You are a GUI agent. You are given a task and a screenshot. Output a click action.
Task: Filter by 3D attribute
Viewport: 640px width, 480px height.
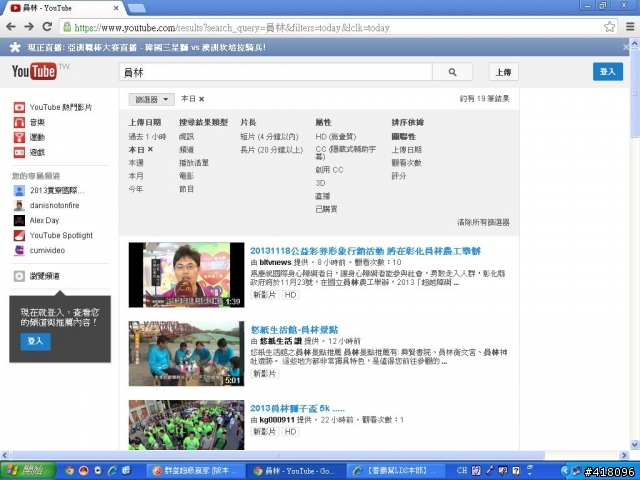320,183
